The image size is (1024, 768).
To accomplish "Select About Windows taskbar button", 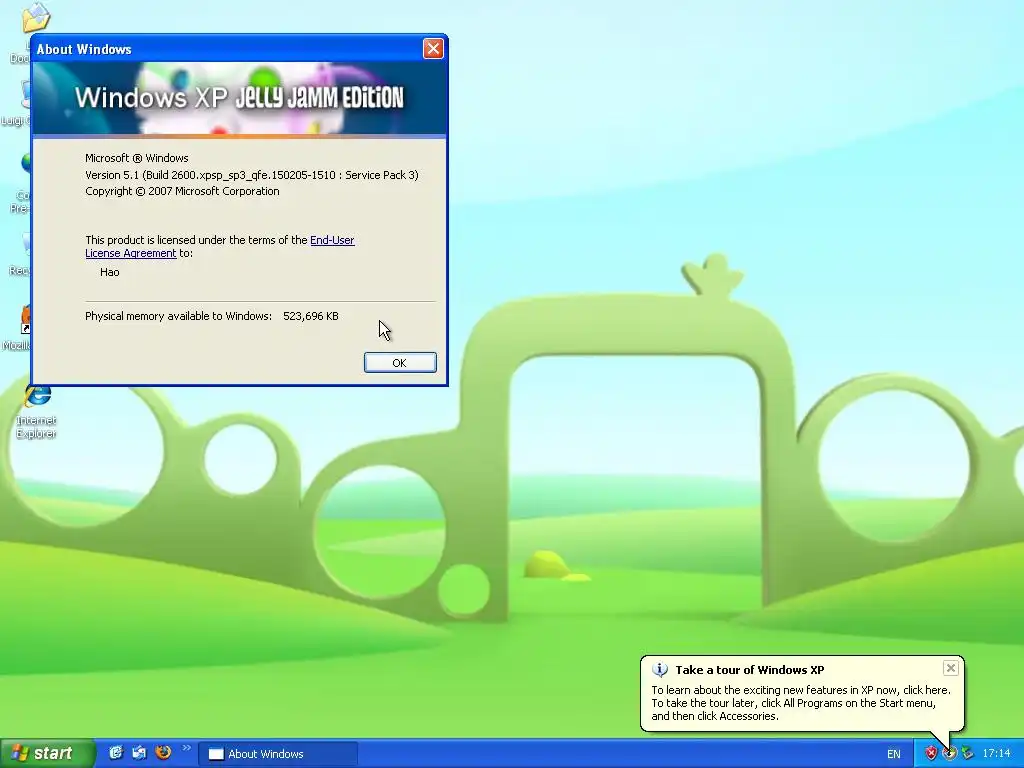I will tap(278, 754).
